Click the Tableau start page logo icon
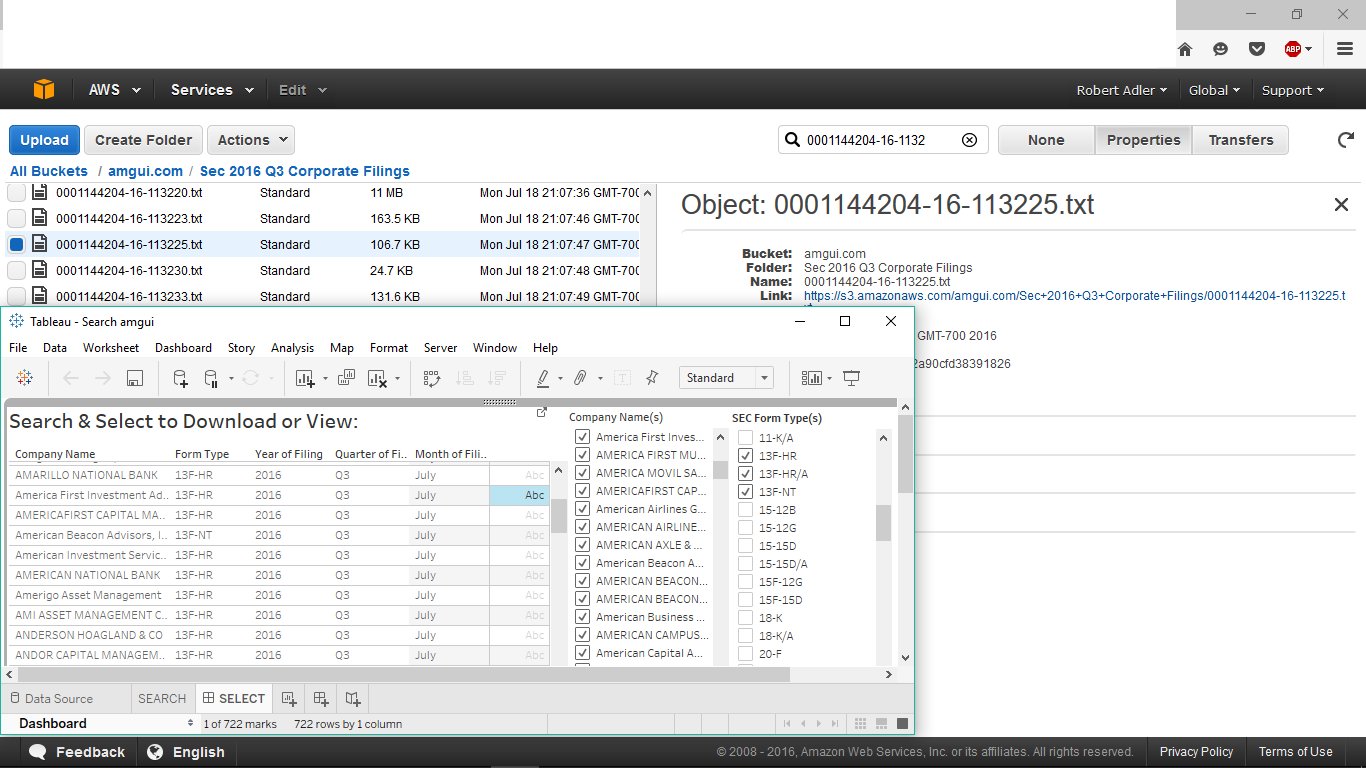1366x768 pixels. [25, 378]
